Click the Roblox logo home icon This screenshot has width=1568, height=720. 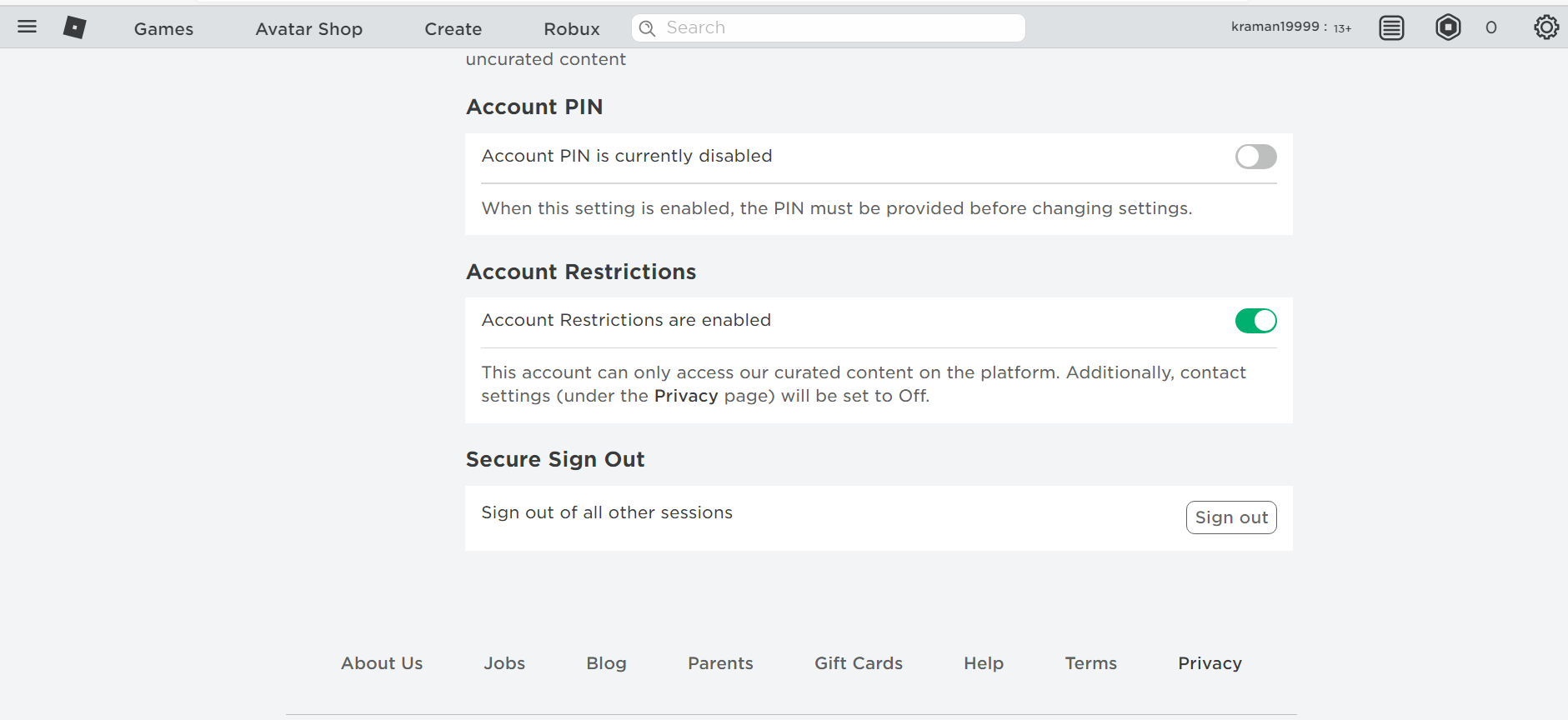click(x=75, y=27)
